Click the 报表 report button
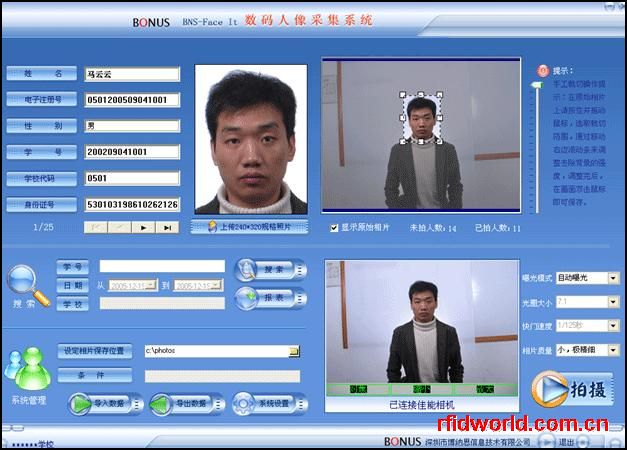Viewport: 627px width, 450px height. tap(271, 298)
